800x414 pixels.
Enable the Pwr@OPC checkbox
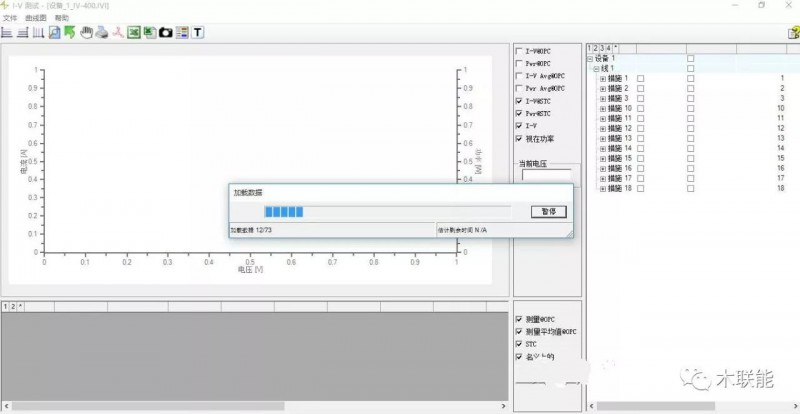pos(519,64)
